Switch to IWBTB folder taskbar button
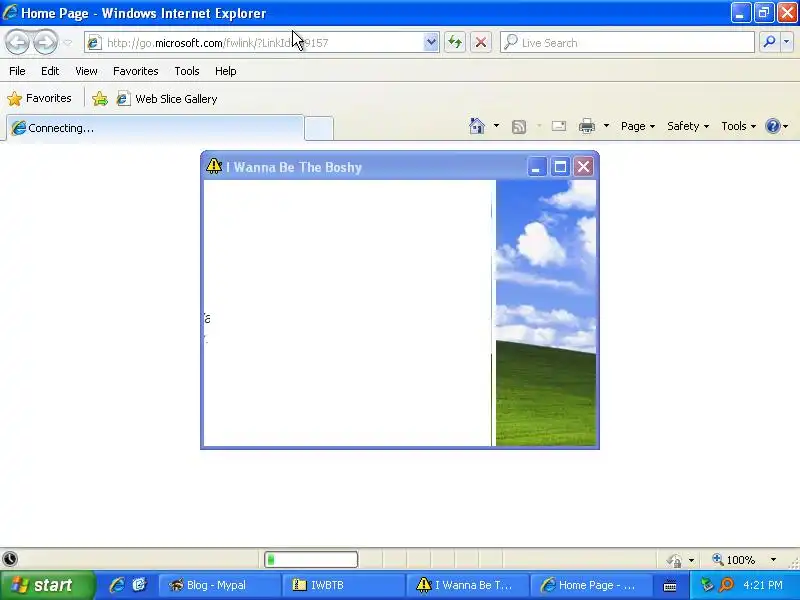Screen dimensions: 800x600 coord(343,585)
